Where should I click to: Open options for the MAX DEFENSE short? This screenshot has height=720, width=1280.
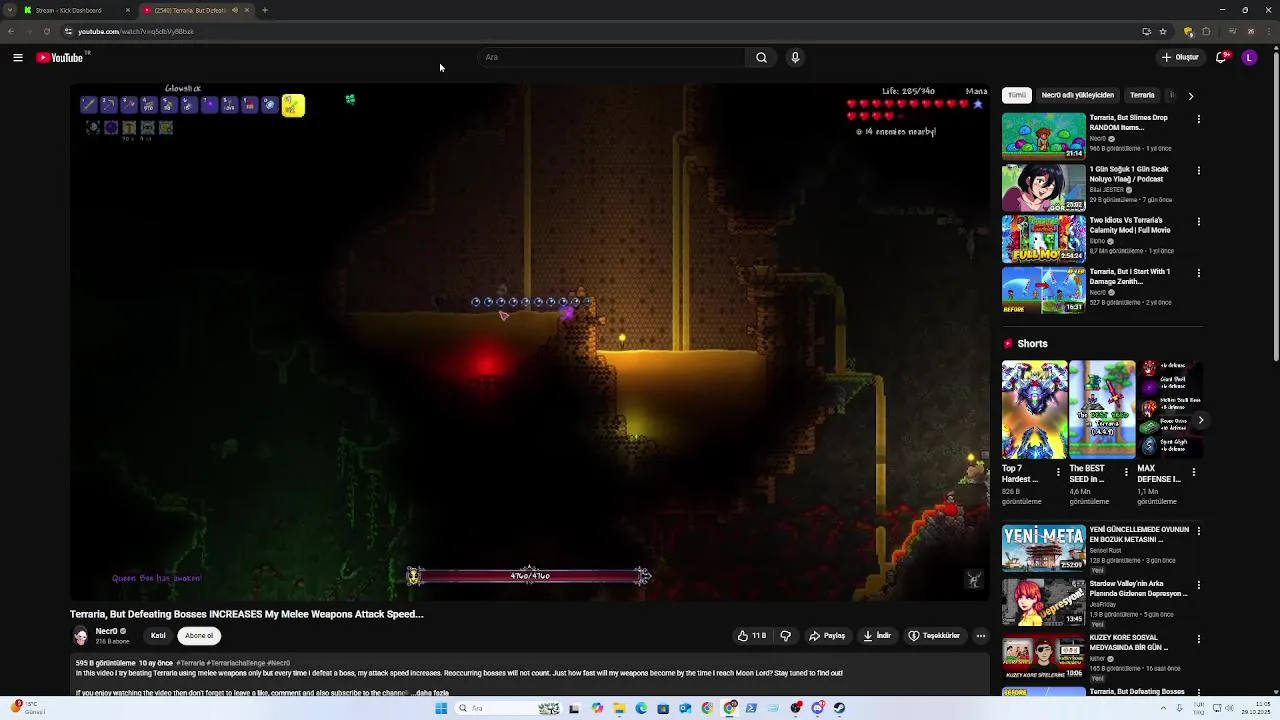pos(1193,472)
